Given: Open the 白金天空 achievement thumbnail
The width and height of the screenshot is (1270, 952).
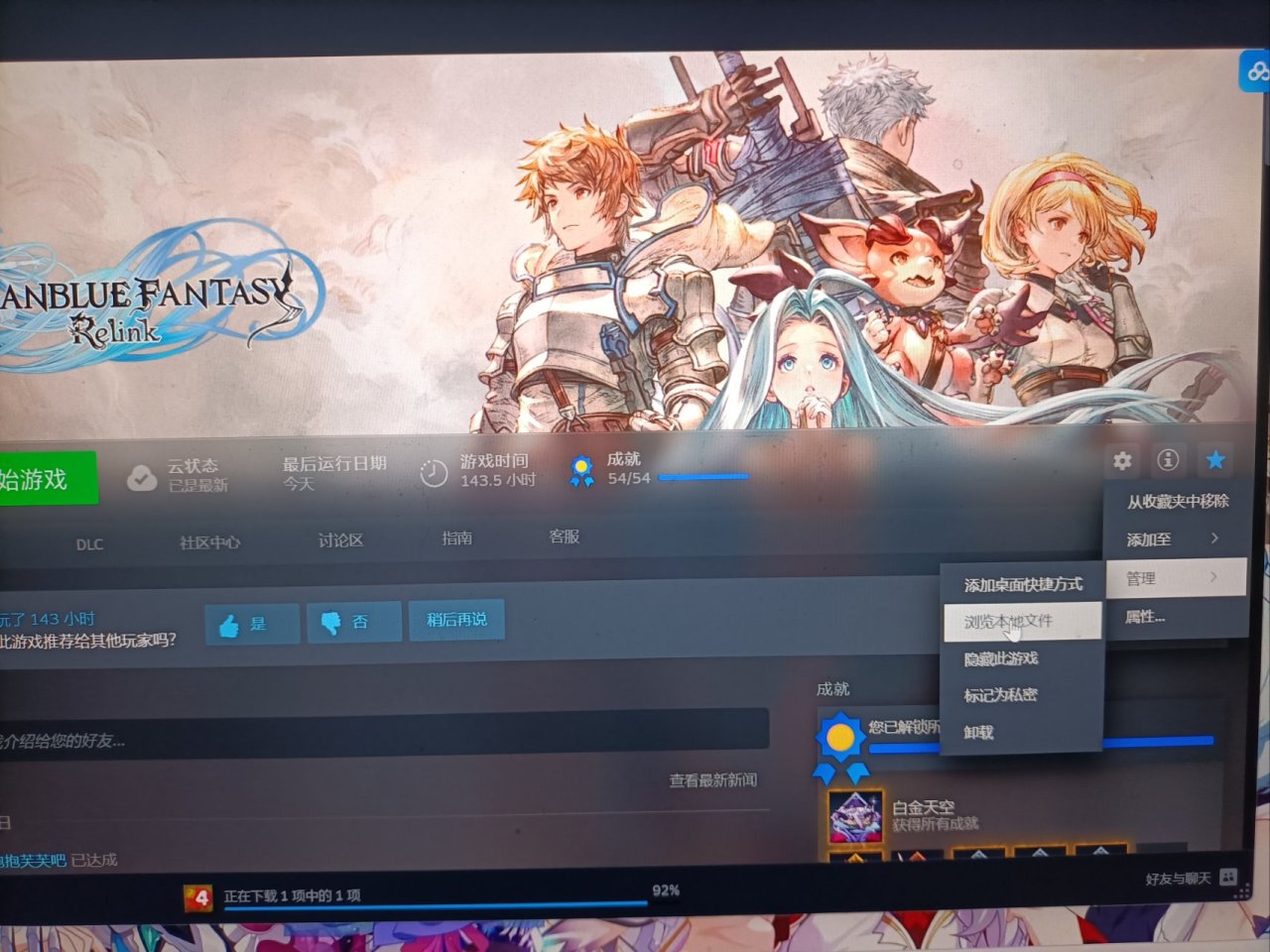Looking at the screenshot, I should tap(855, 816).
